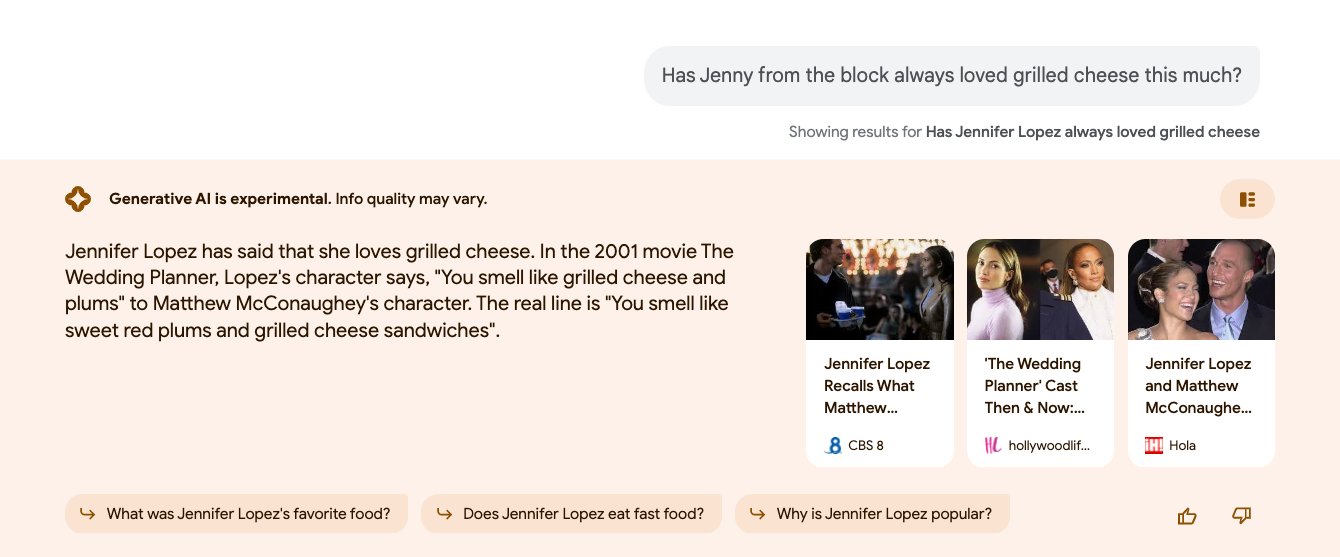Click 'Generative AI is experimental.' notice text
Image resolution: width=1340 pixels, height=557 pixels.
coord(220,199)
